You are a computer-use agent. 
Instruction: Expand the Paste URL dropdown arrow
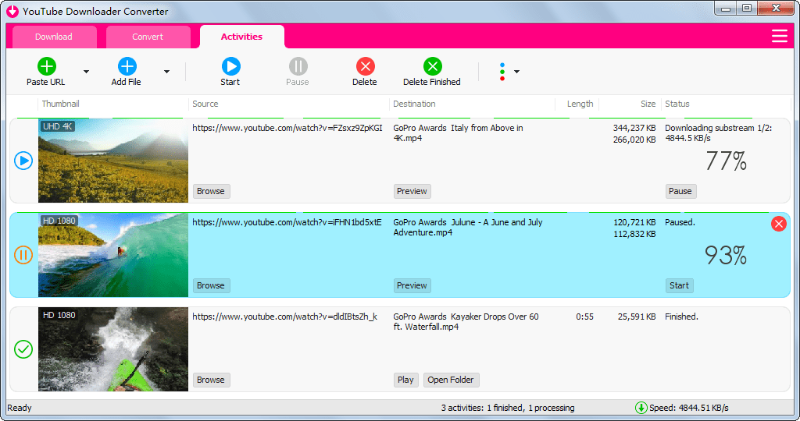pyautogui.click(x=86, y=71)
